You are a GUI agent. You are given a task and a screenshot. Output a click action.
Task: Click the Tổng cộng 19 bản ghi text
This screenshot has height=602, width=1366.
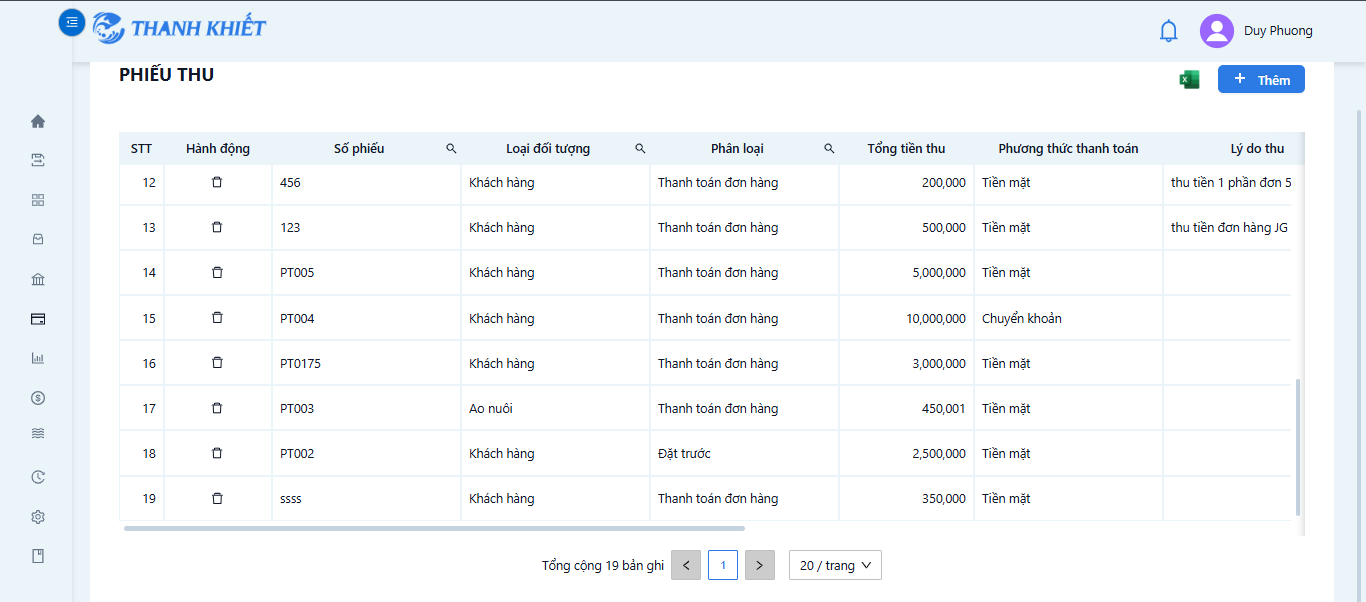[603, 565]
